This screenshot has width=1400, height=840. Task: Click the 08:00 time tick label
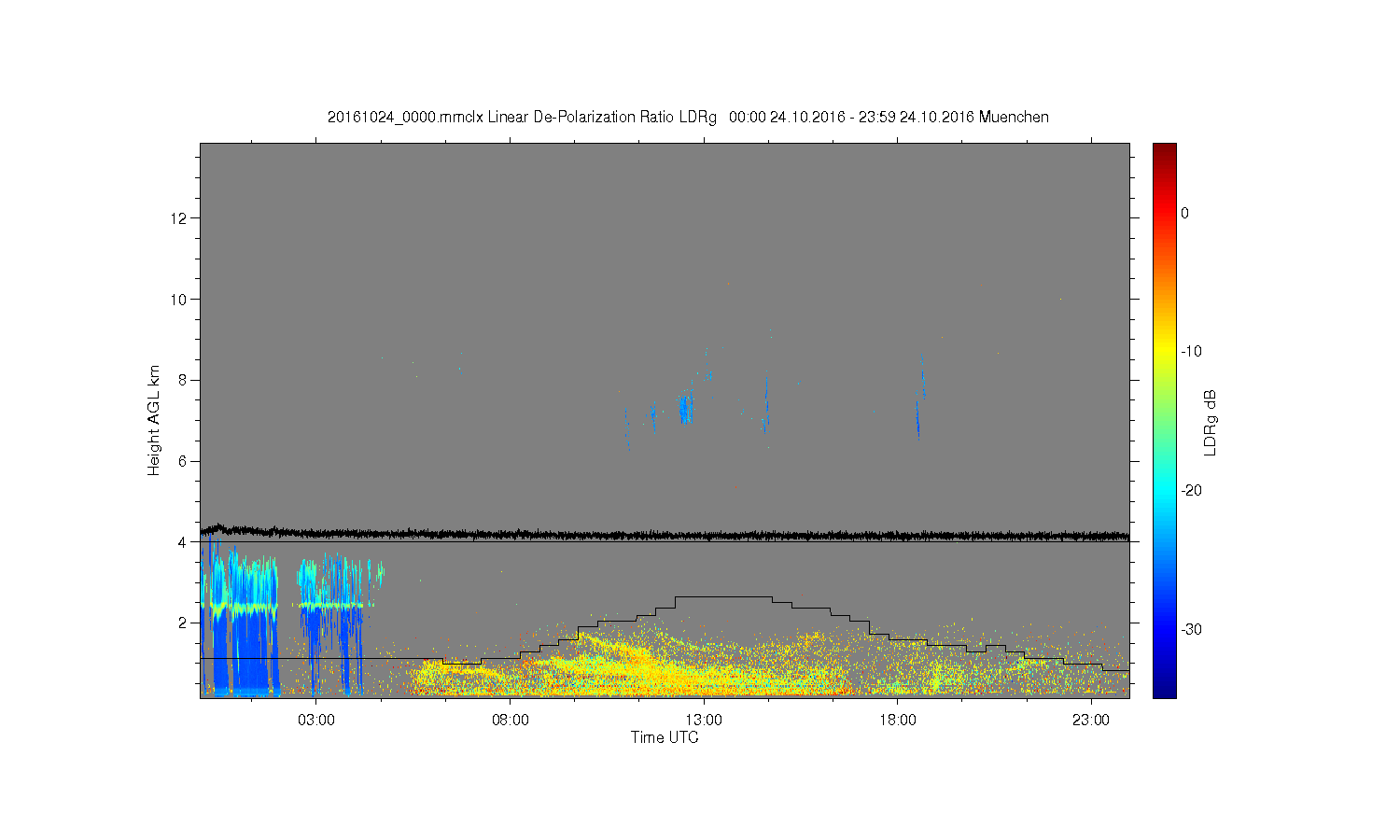pyautogui.click(x=510, y=721)
